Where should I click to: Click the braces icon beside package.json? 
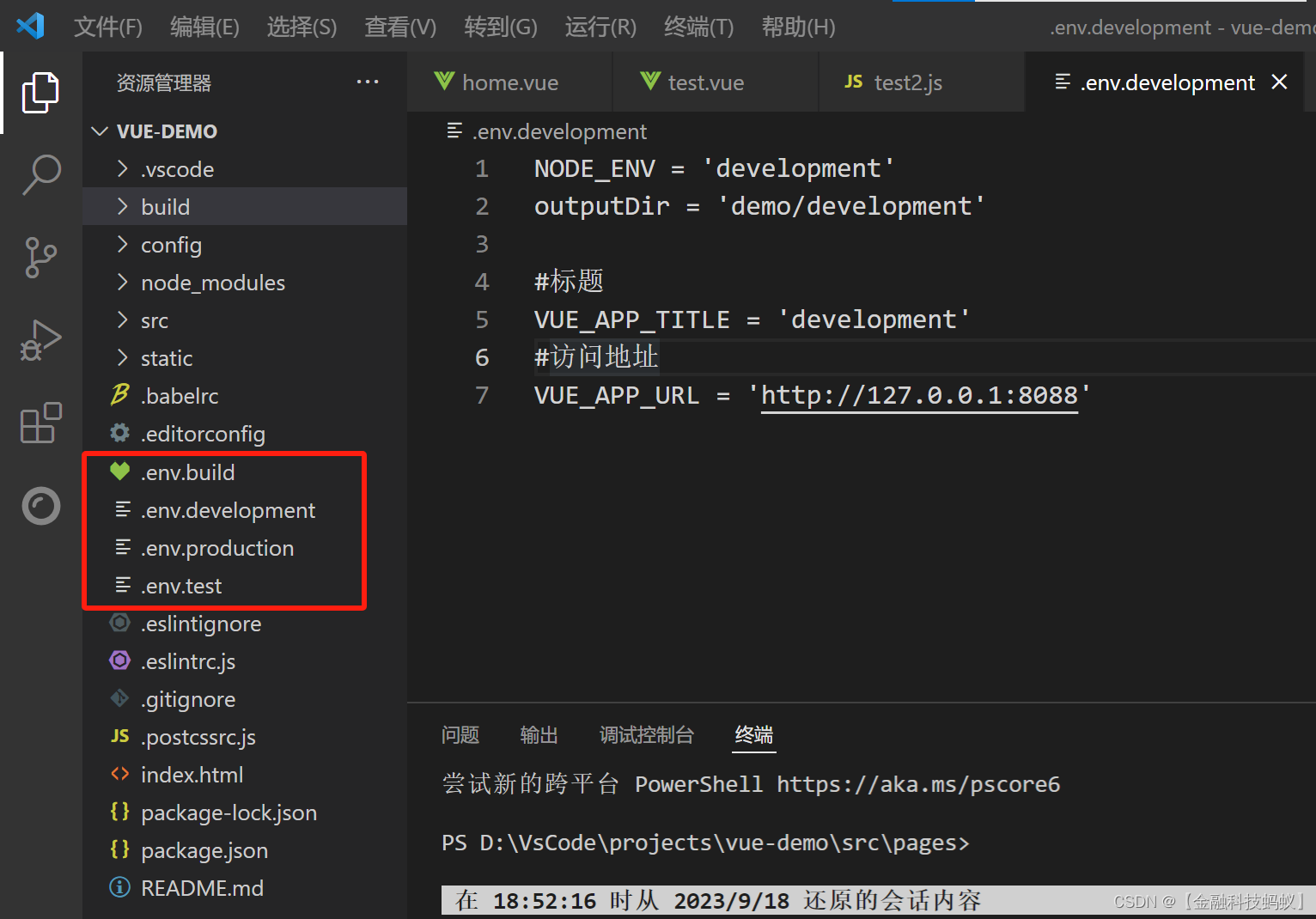coord(120,849)
